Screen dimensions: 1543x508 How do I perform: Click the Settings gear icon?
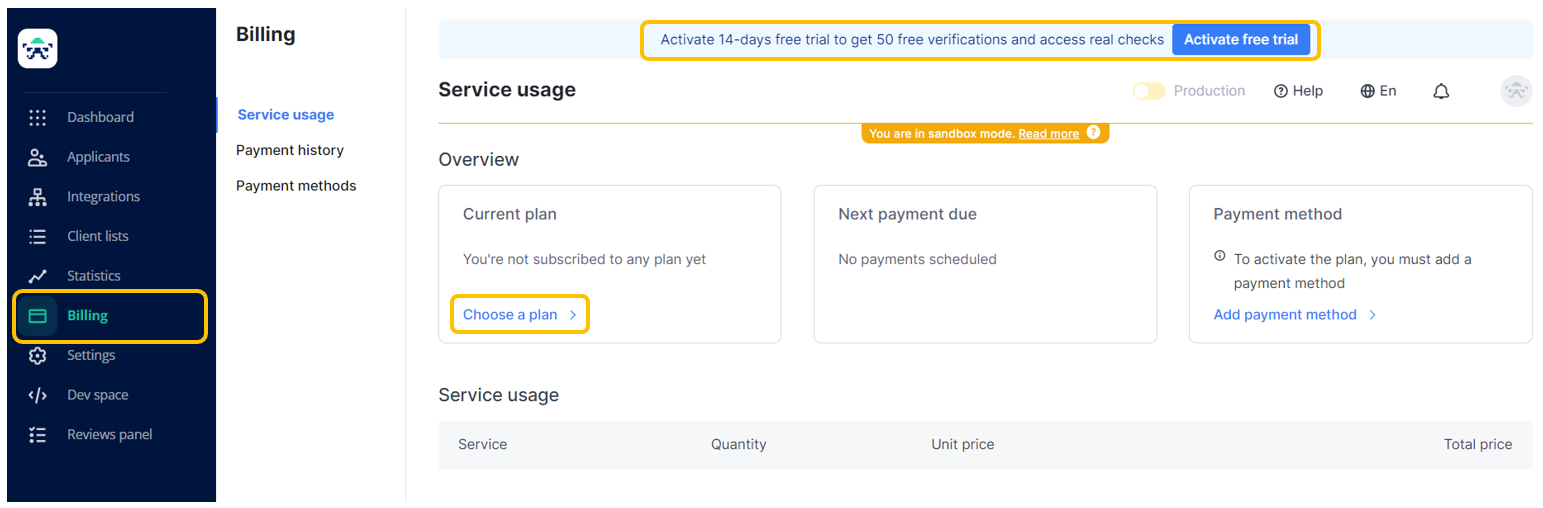(38, 356)
